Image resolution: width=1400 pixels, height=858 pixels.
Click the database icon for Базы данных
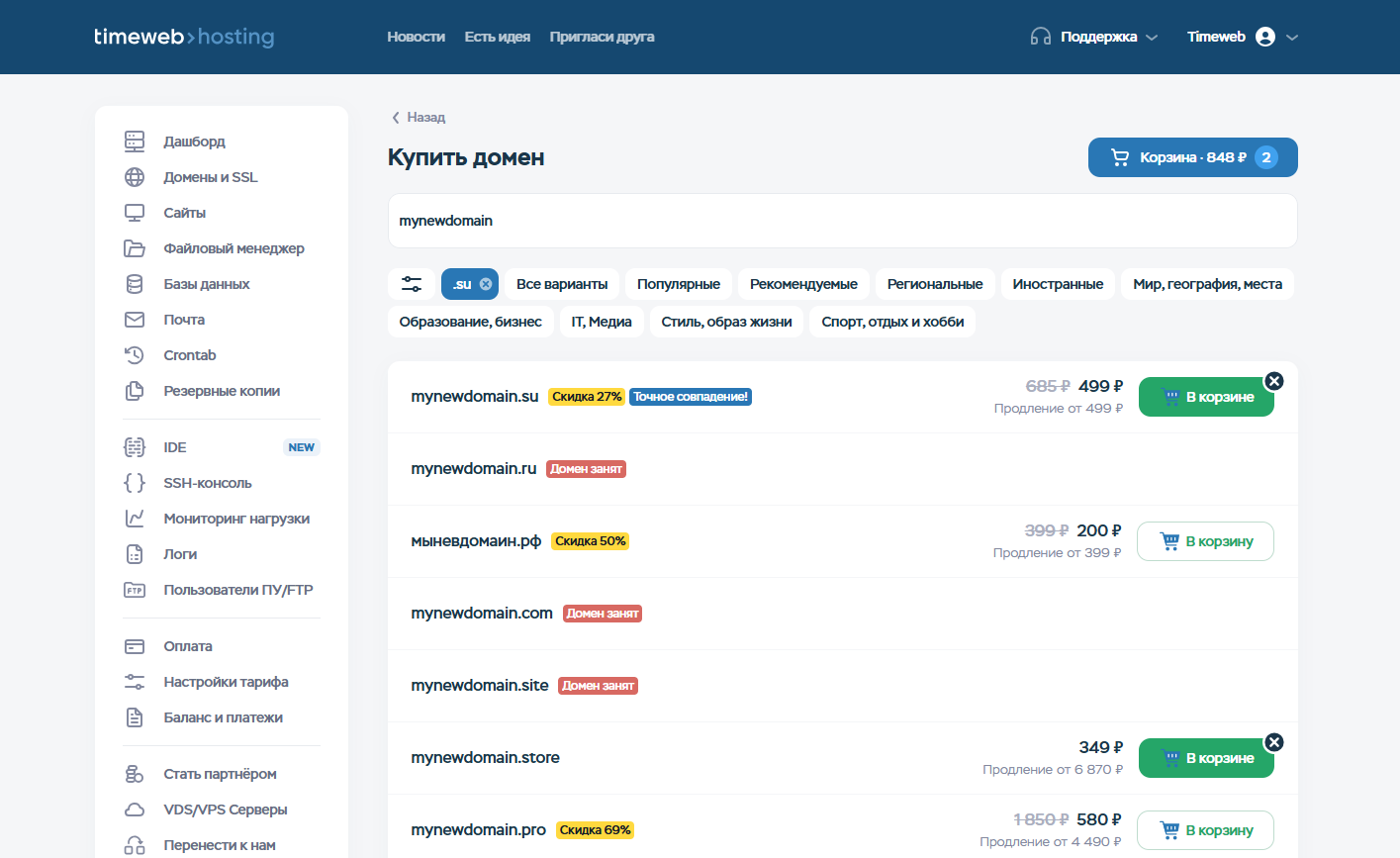click(x=135, y=284)
